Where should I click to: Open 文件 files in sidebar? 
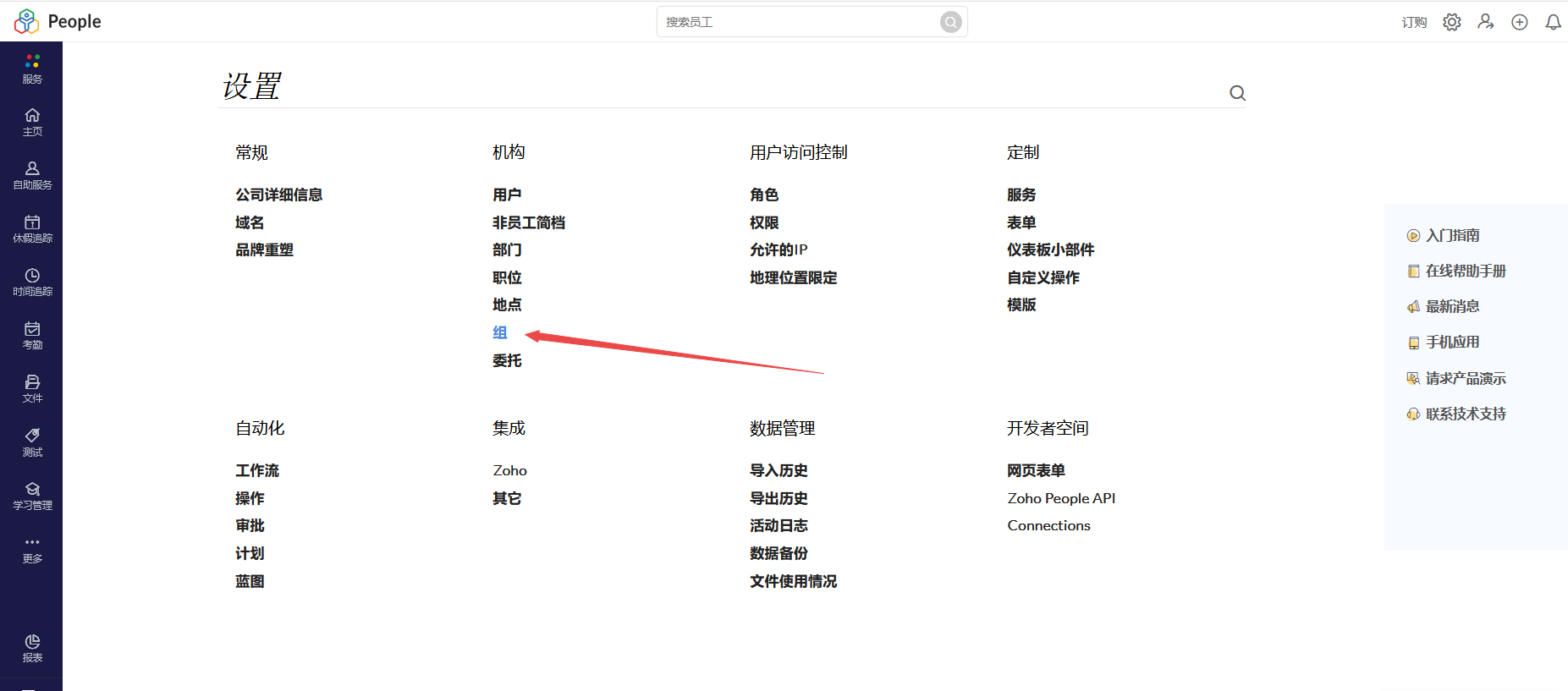coord(32,388)
